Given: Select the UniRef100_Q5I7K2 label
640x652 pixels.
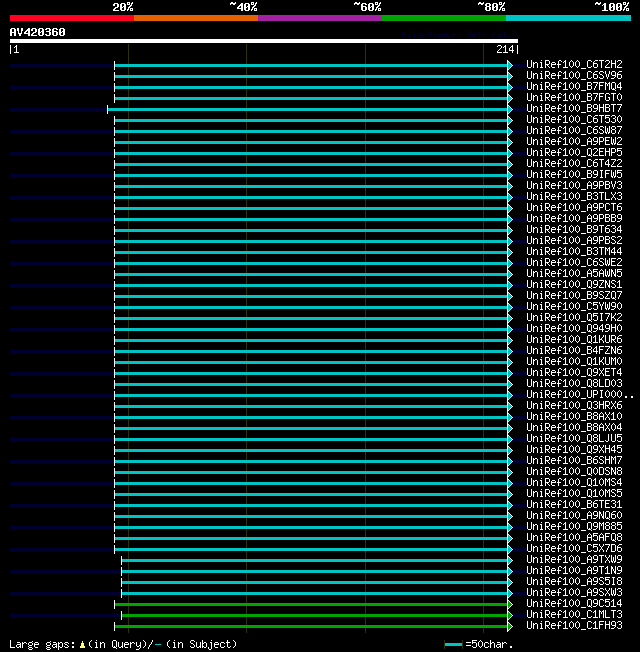Looking at the screenshot, I should (574, 318).
